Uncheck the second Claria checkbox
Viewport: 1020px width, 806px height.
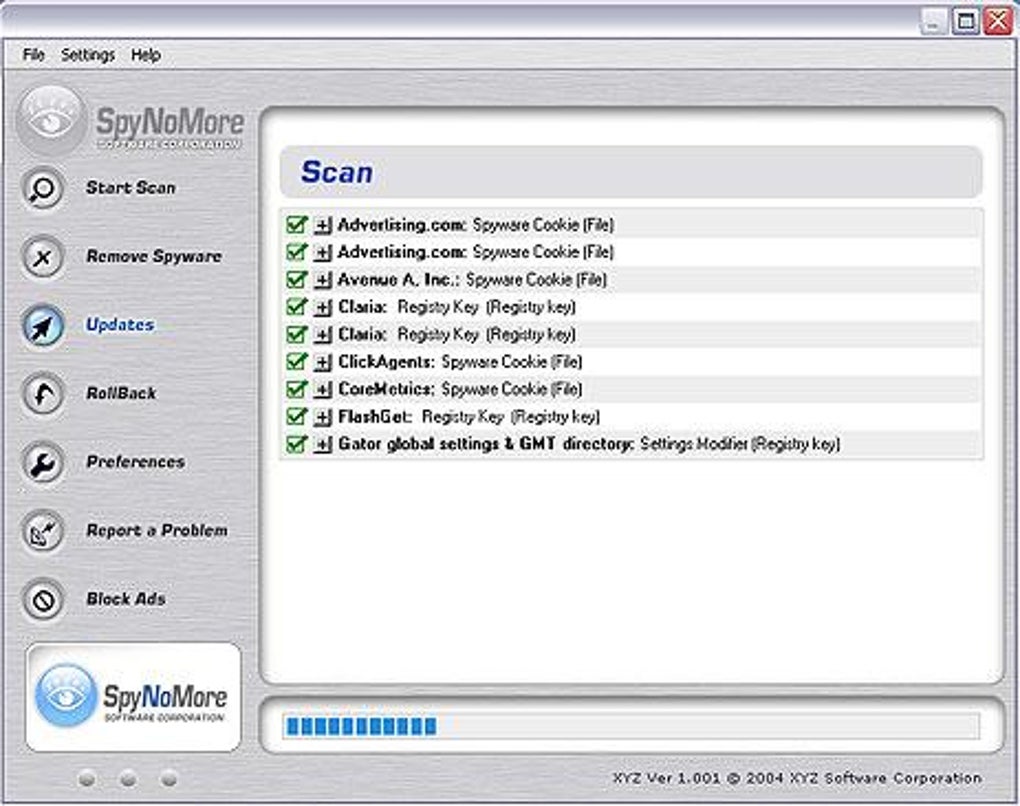(x=296, y=334)
